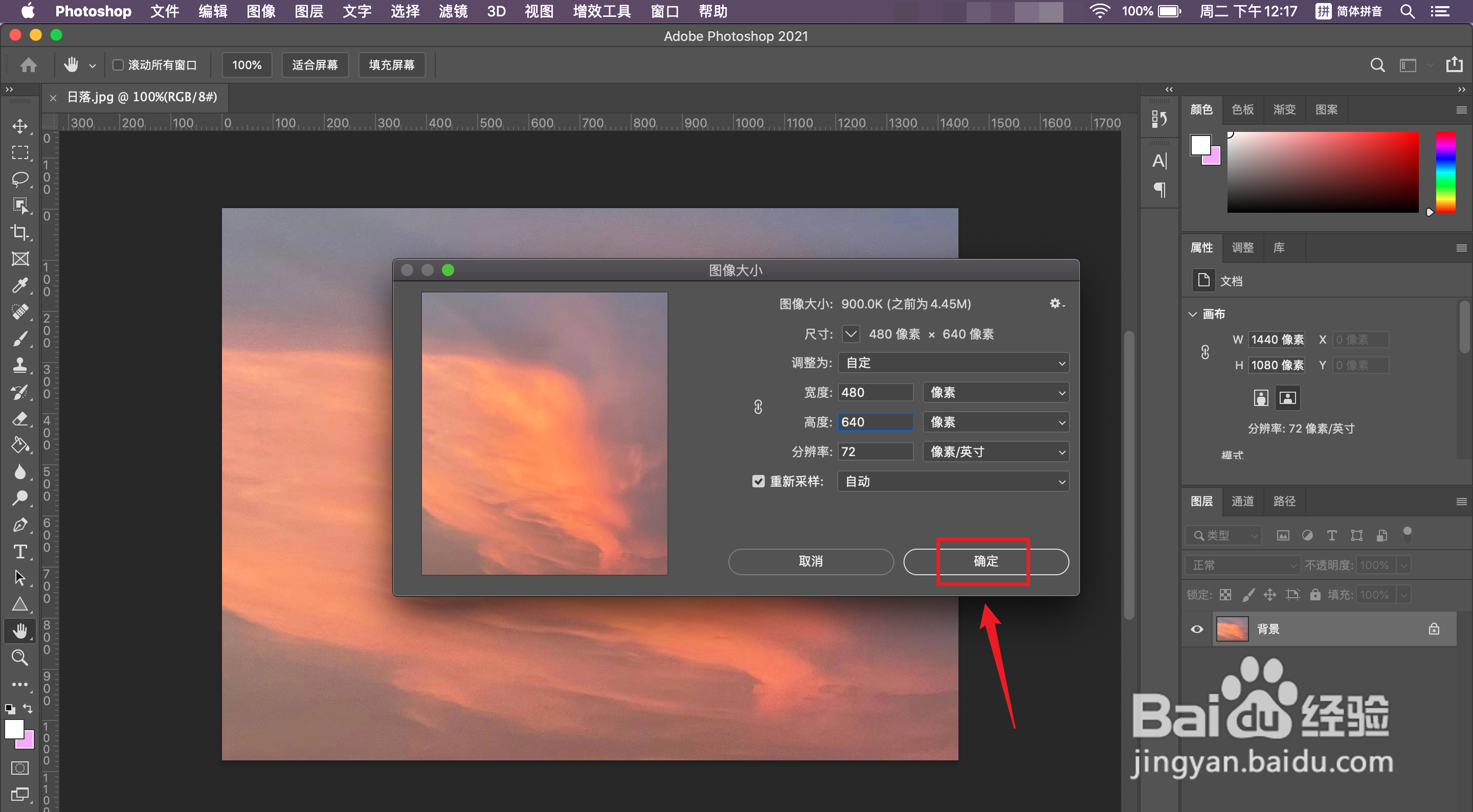Viewport: 1473px width, 812px height.
Task: Uncheck the 重新采样 checkbox
Action: pos(758,482)
